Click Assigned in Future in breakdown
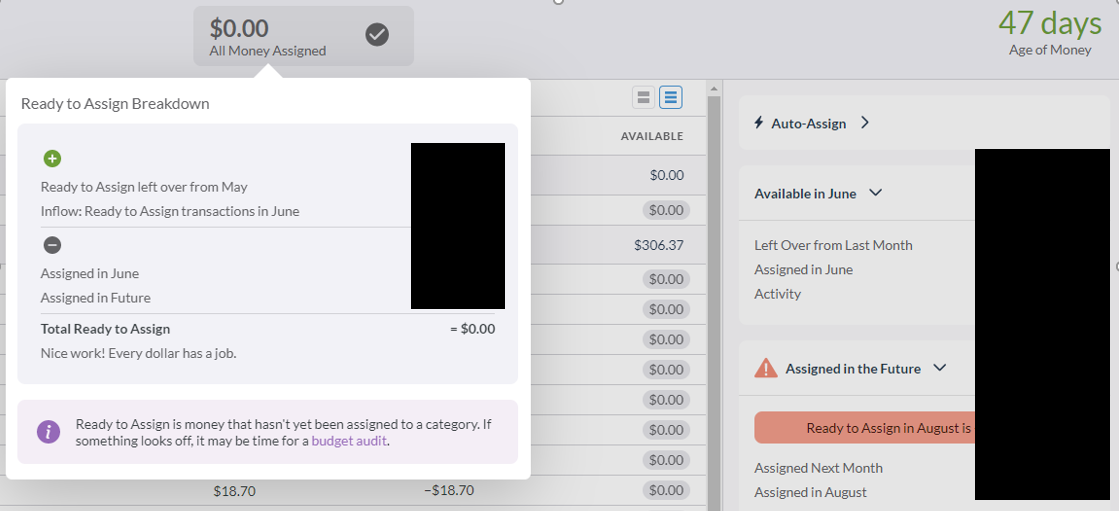This screenshot has height=511, width=1119. (96, 298)
